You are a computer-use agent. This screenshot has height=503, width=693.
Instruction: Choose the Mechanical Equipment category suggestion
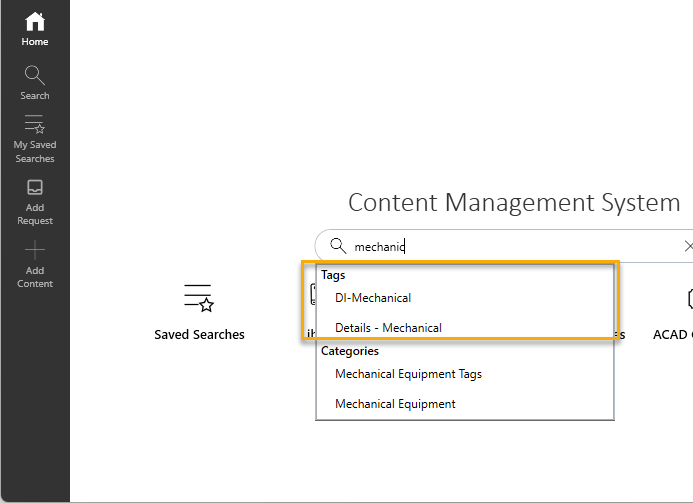tap(395, 404)
